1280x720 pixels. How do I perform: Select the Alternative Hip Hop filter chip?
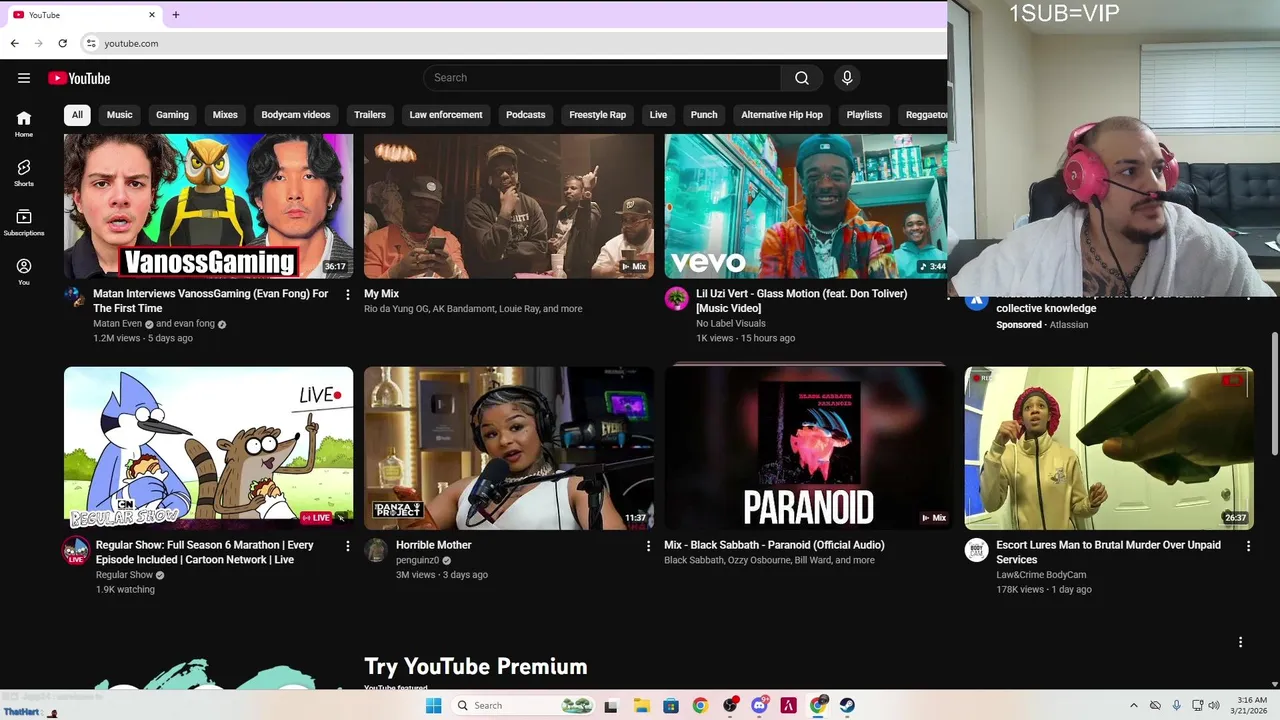coord(782,115)
